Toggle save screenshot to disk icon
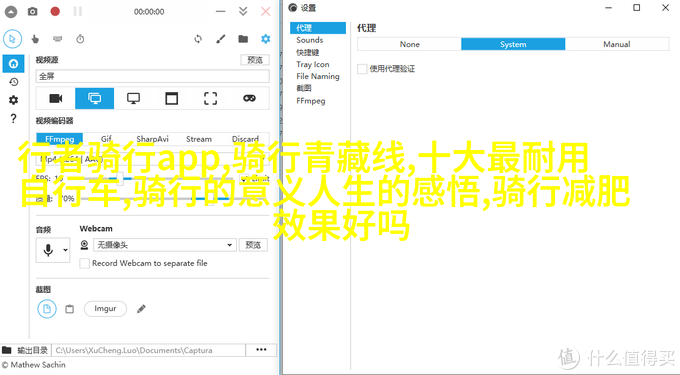Screen dimensions: 680x375 pyautogui.click(x=47, y=309)
